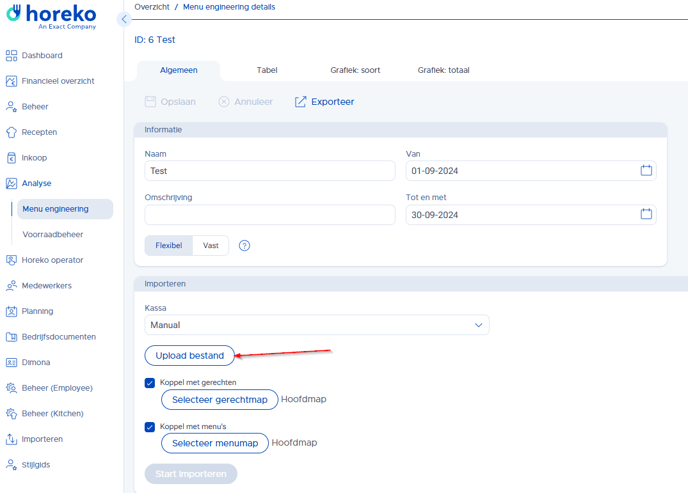Switch to the Vast option
The image size is (688, 493).
[211, 245]
